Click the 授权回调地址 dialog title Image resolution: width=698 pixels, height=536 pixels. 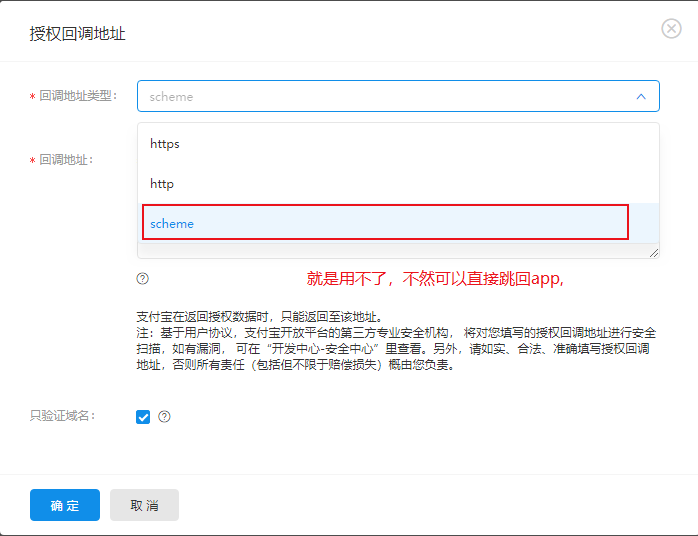[x=78, y=34]
